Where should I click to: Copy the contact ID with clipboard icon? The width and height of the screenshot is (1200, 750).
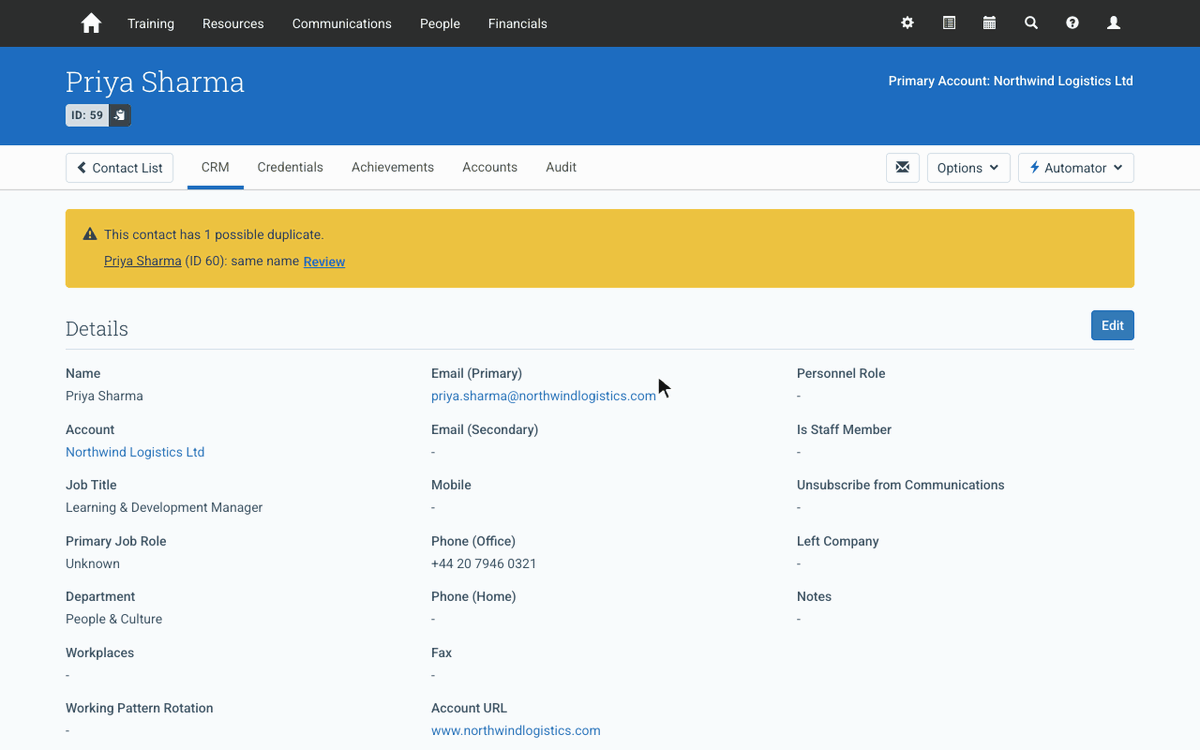120,115
